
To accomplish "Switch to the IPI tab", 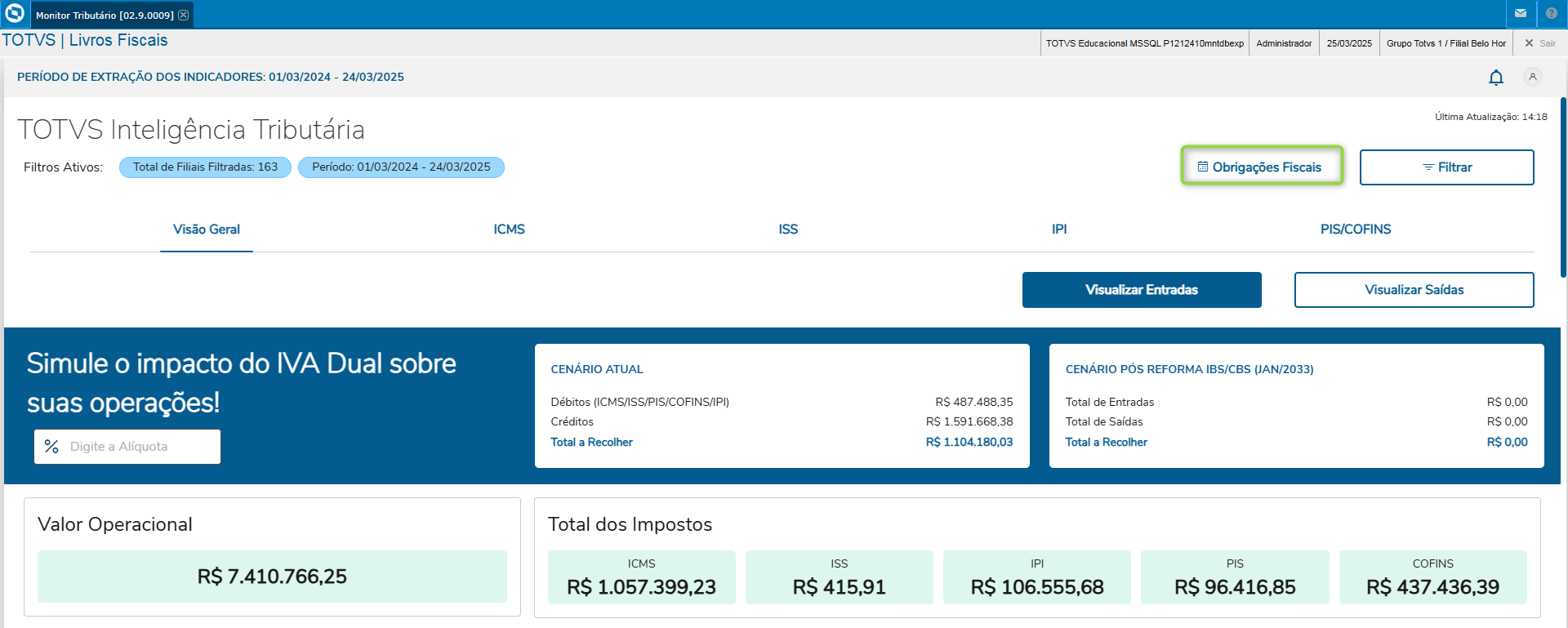I will (x=1059, y=229).
